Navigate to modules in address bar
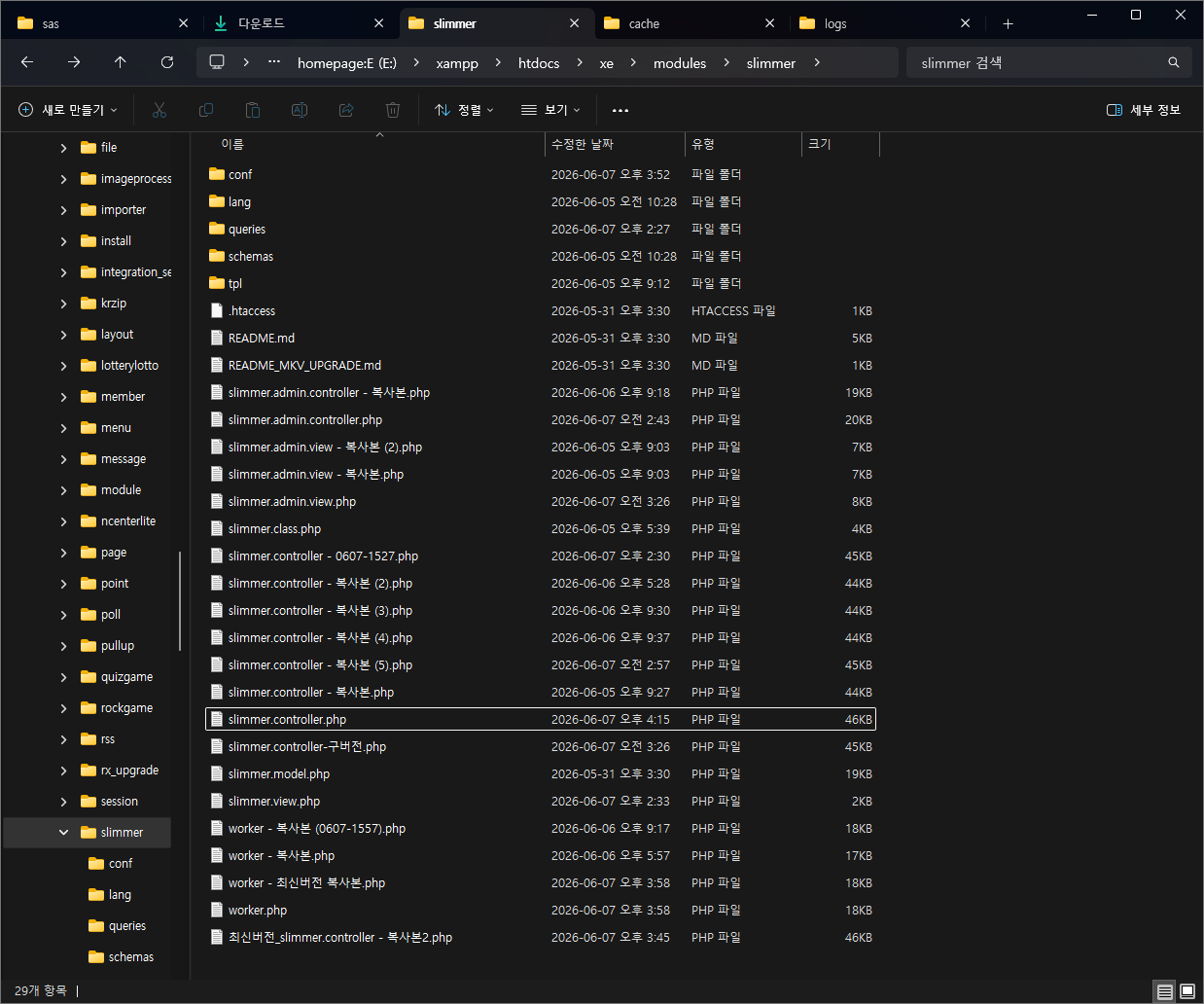The height and width of the screenshot is (1004, 1204). coord(680,62)
